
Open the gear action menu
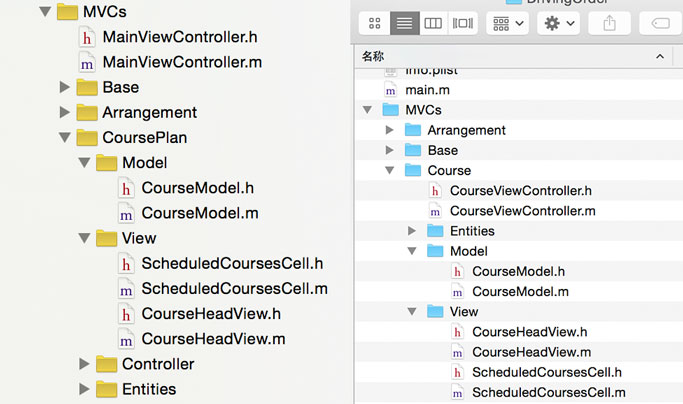pyautogui.click(x=559, y=23)
